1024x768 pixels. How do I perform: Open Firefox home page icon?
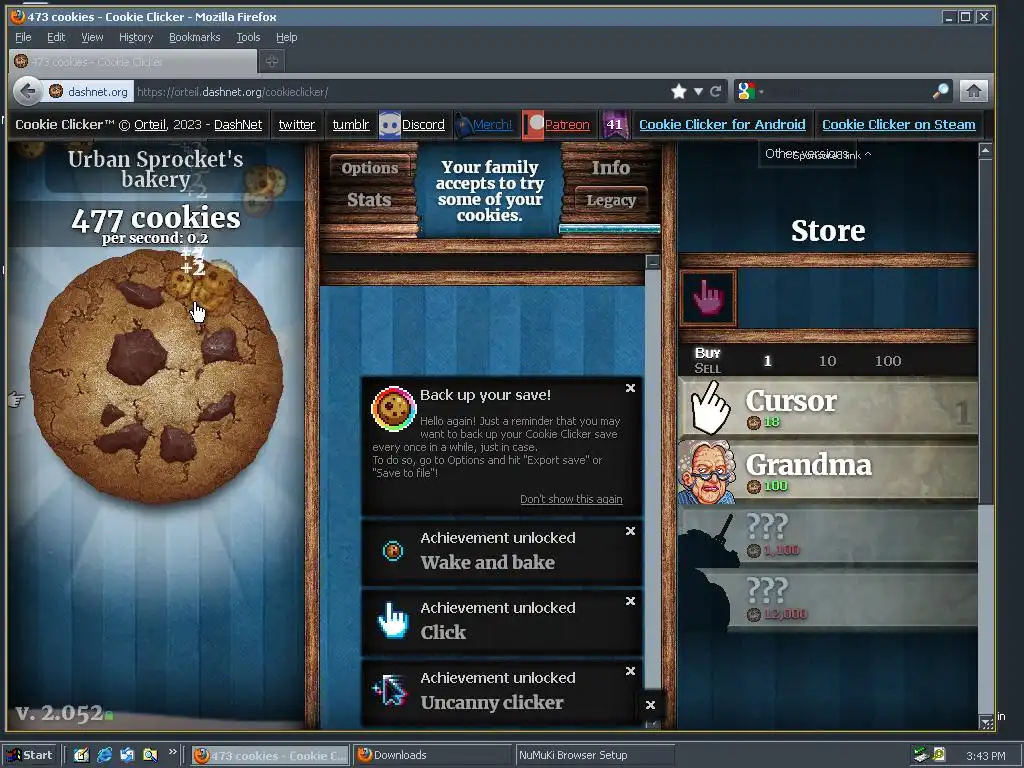click(973, 91)
